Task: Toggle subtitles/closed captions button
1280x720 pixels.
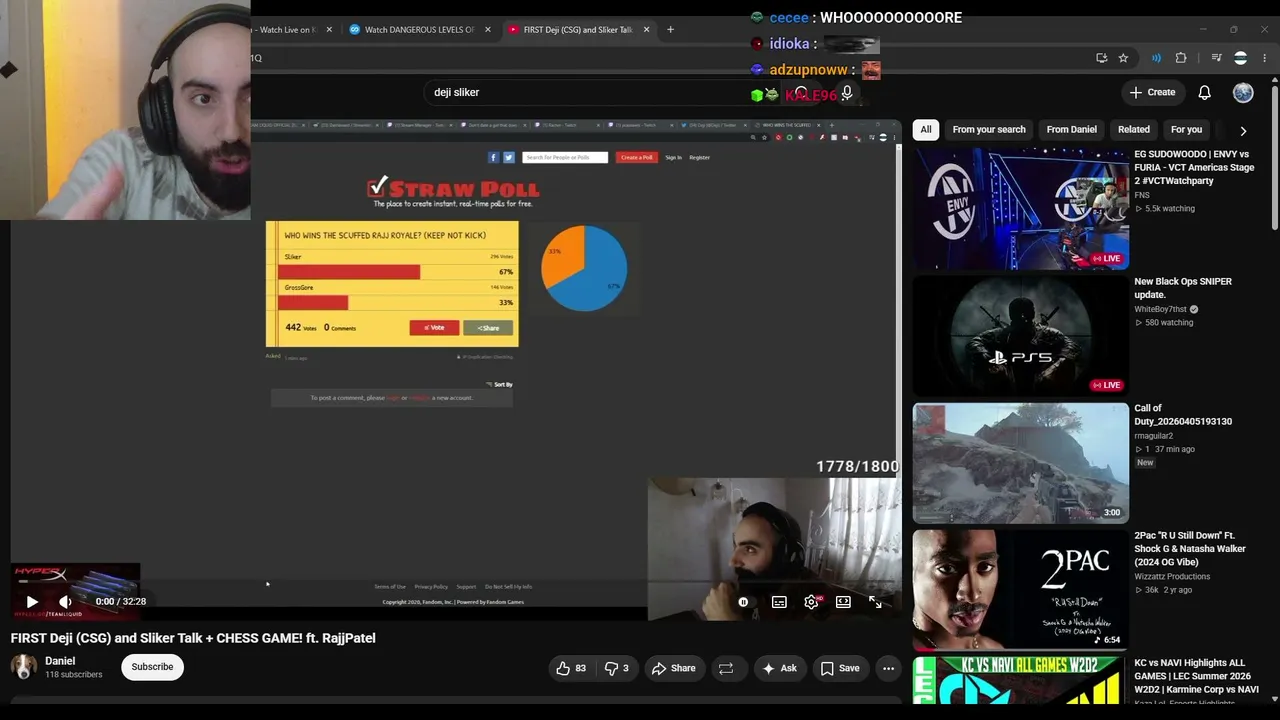Action: click(779, 602)
